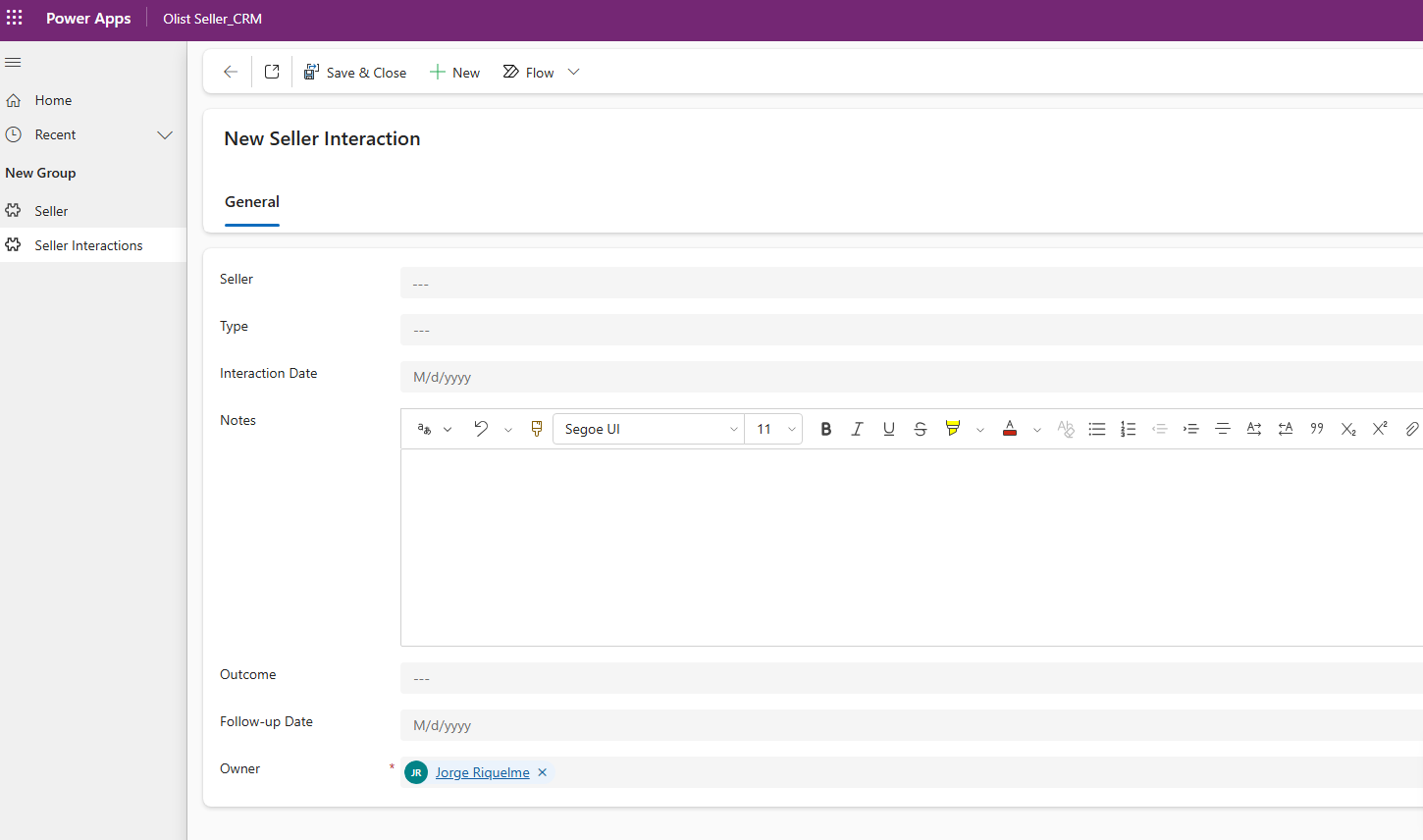Open the Jorge Riquelme owner link
The width and height of the screenshot is (1423, 840).
point(482,772)
